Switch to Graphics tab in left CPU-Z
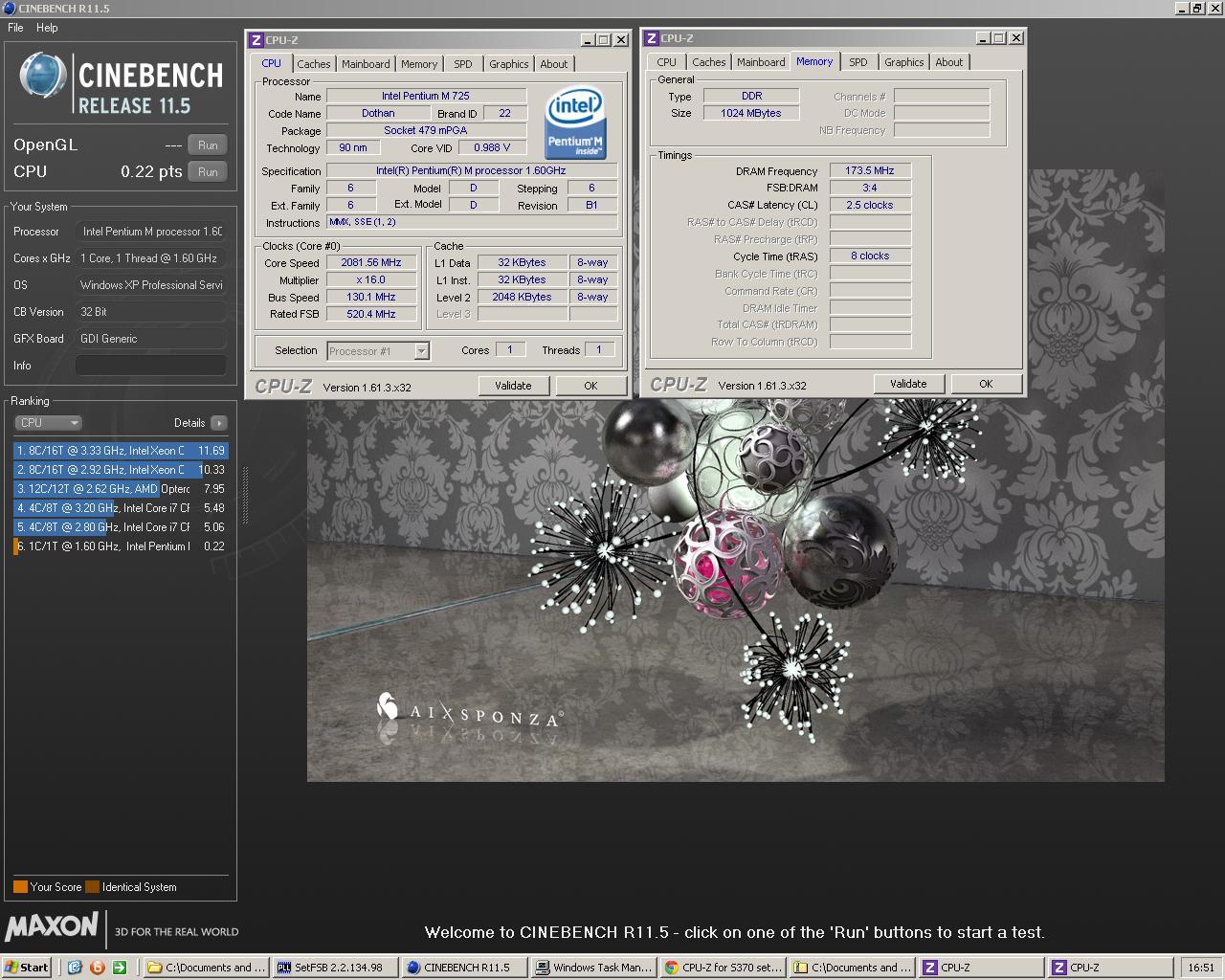The width and height of the screenshot is (1225, 980). point(508,64)
